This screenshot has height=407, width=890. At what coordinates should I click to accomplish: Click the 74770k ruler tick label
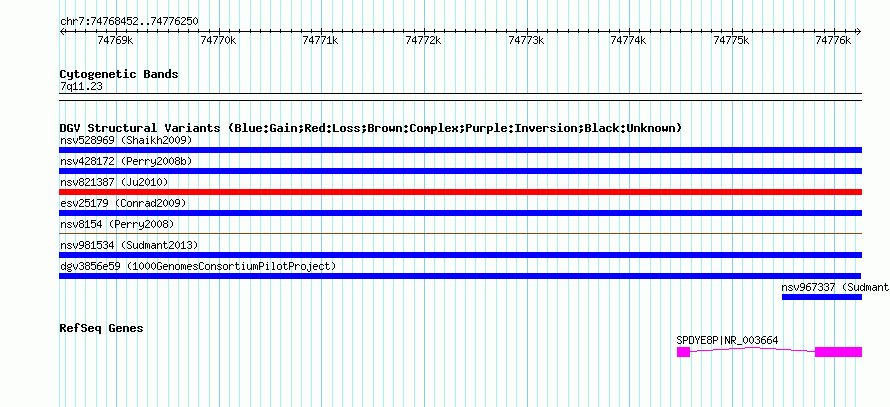[218, 40]
